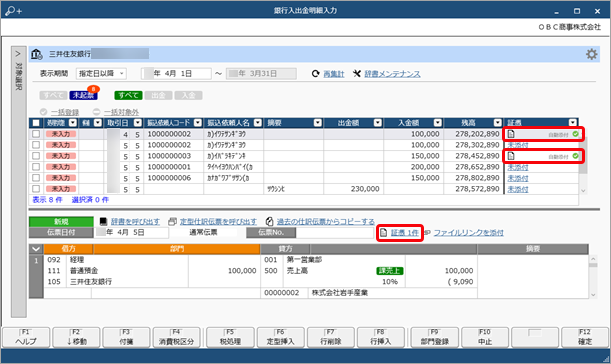Image resolution: width=611 pixels, height=364 pixels.
Task: Open the 摘要 column filter dropdown
Action: click(x=318, y=123)
